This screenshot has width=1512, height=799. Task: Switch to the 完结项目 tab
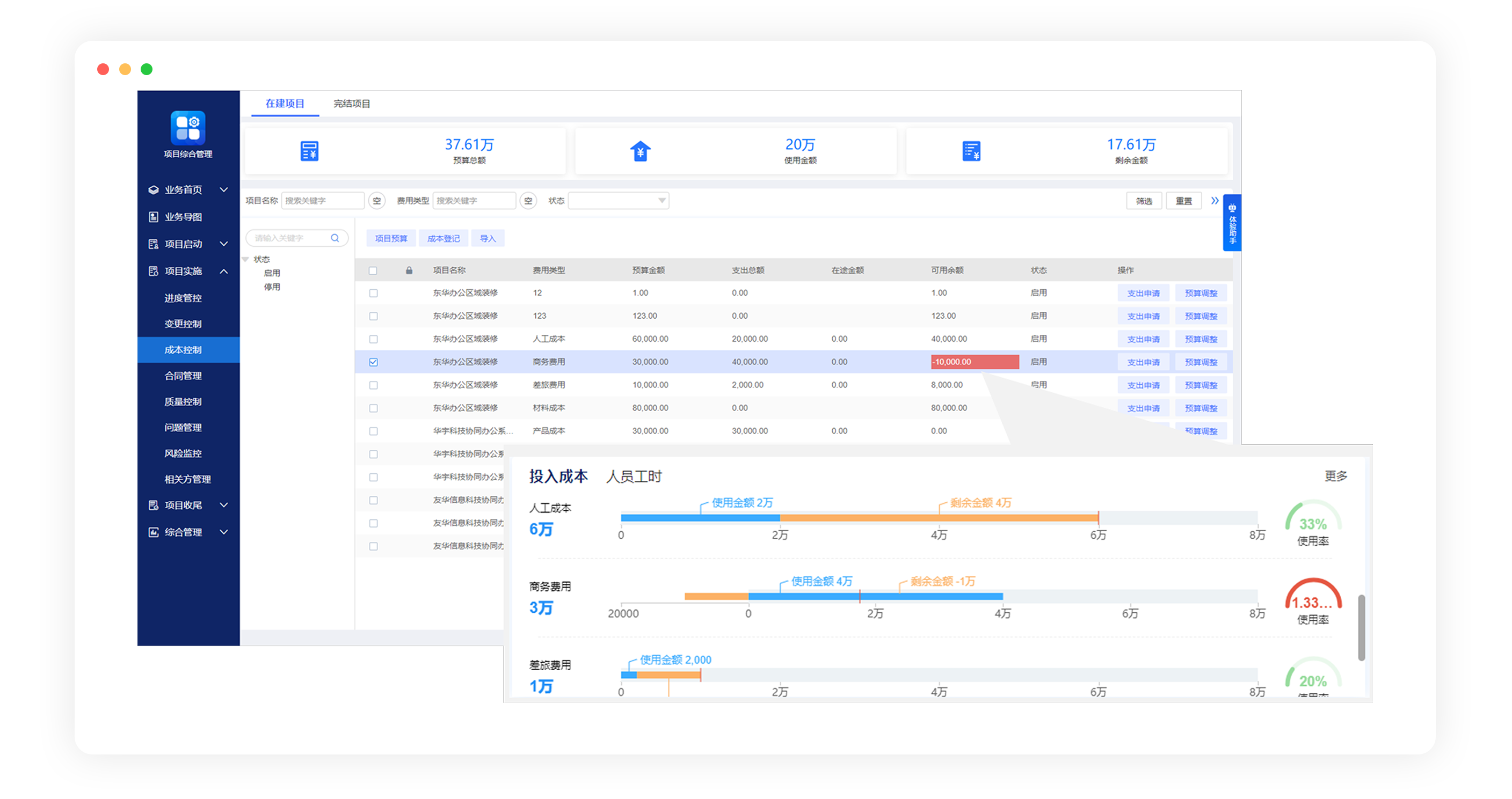(352, 104)
